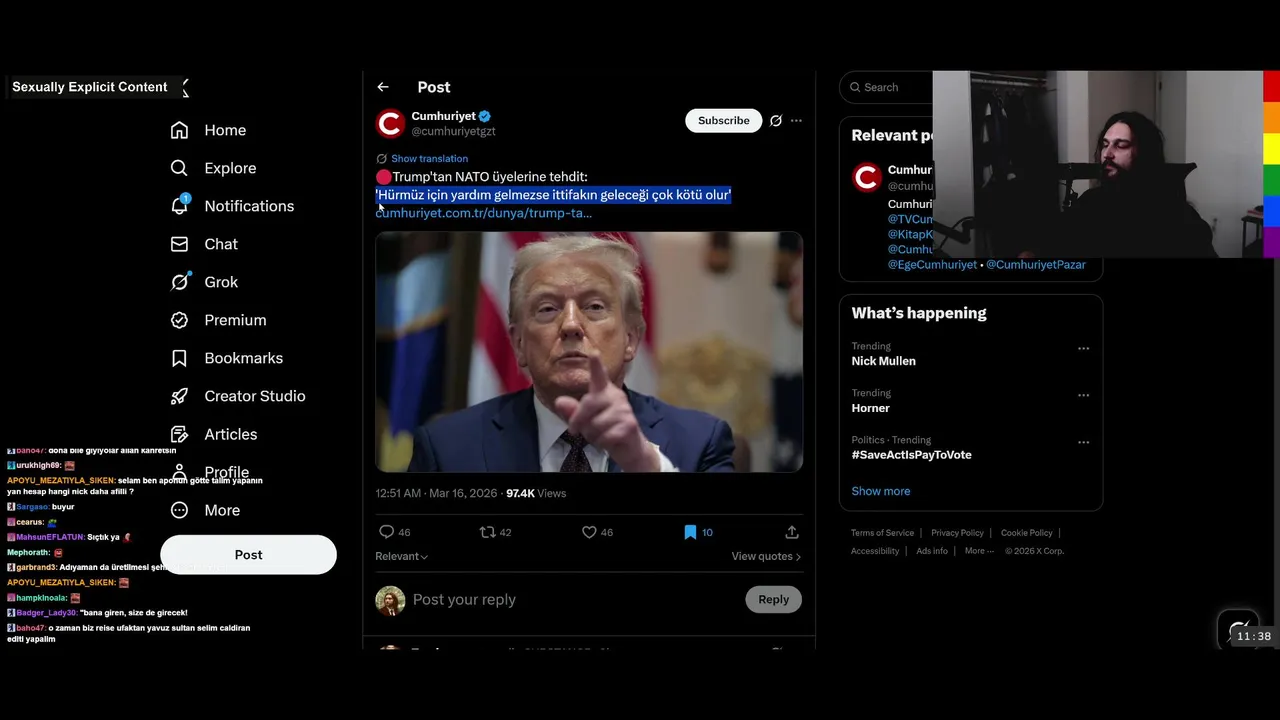Click the Post your reply field
The image size is (1280, 720).
click(575, 599)
